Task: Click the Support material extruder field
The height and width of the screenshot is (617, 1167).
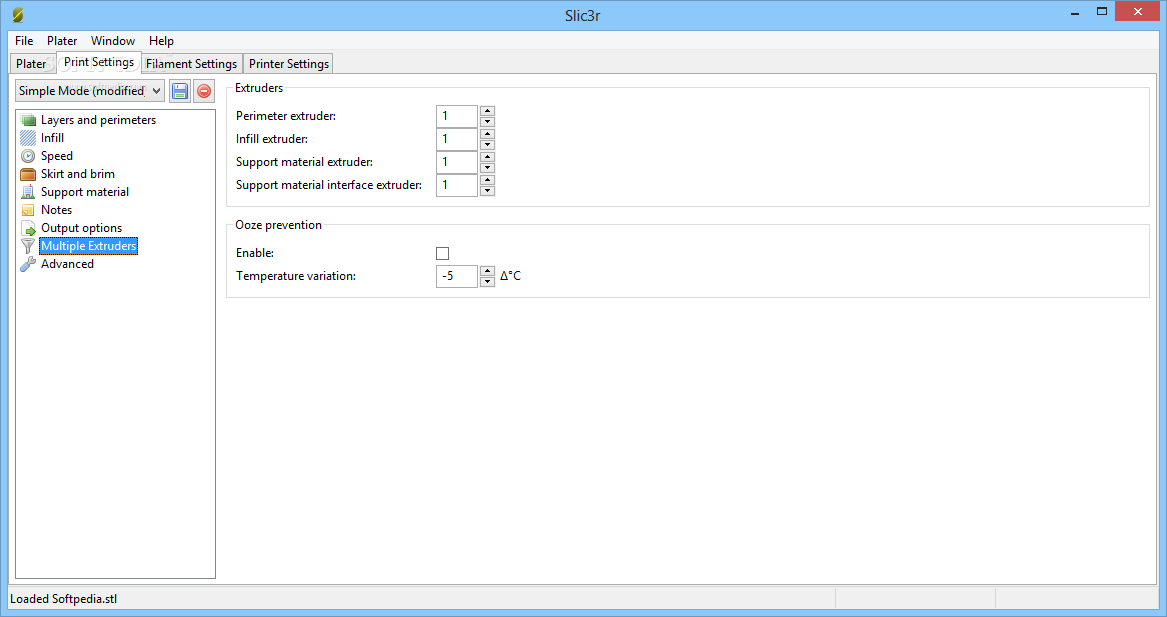Action: click(457, 162)
